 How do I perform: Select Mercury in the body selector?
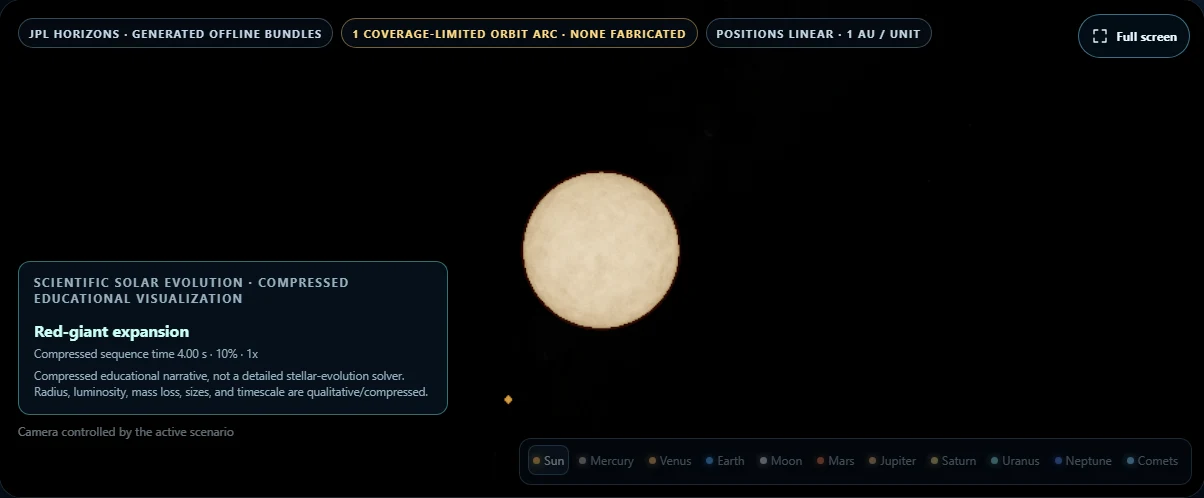click(x=606, y=461)
